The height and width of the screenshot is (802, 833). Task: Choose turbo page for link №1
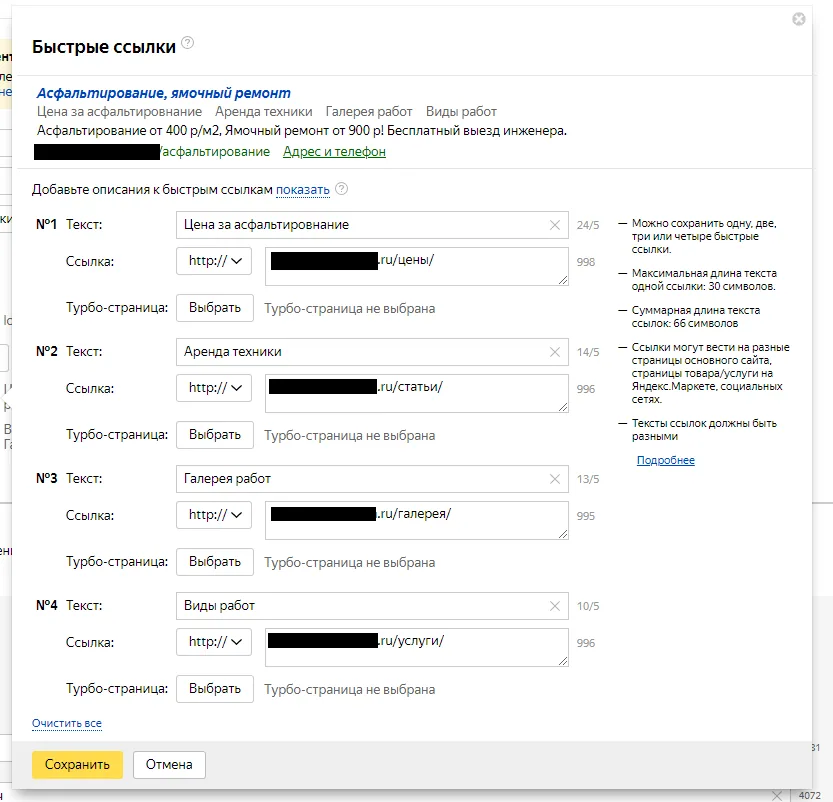(x=215, y=308)
